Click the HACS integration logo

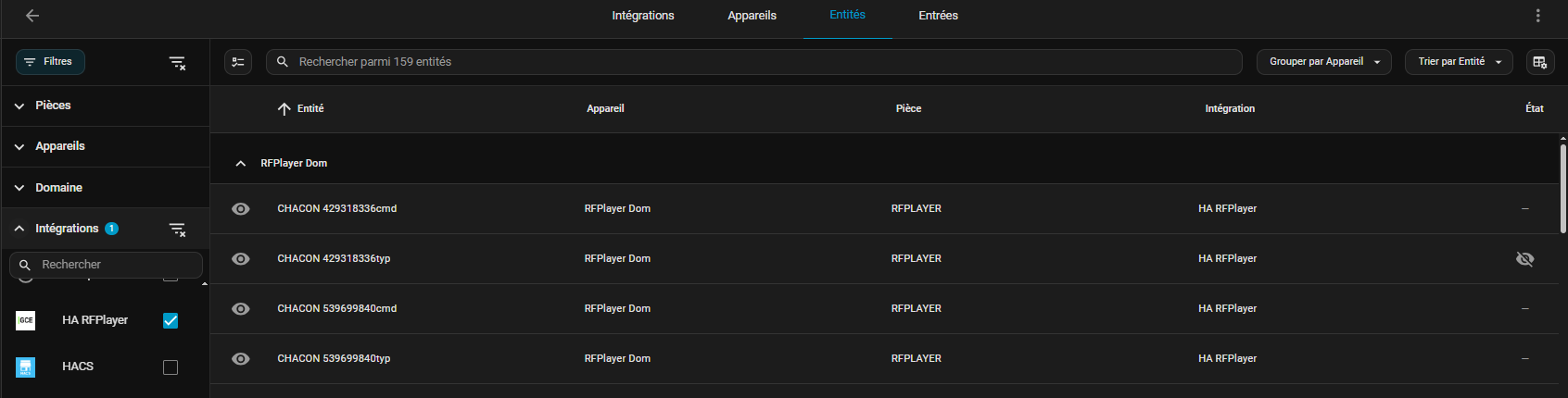(x=26, y=367)
